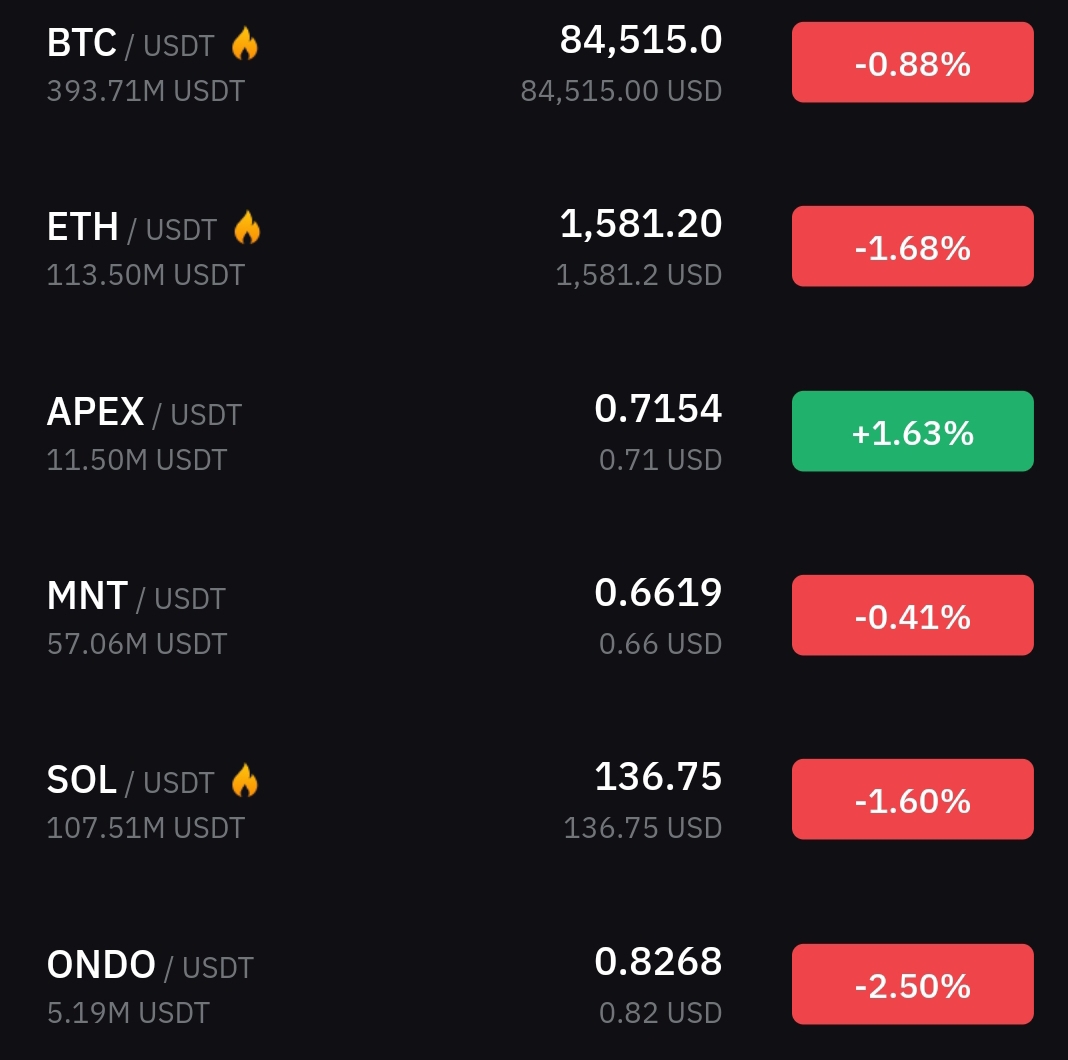Click the APEX price 0.7154
The image size is (1068, 1060).
pos(657,409)
